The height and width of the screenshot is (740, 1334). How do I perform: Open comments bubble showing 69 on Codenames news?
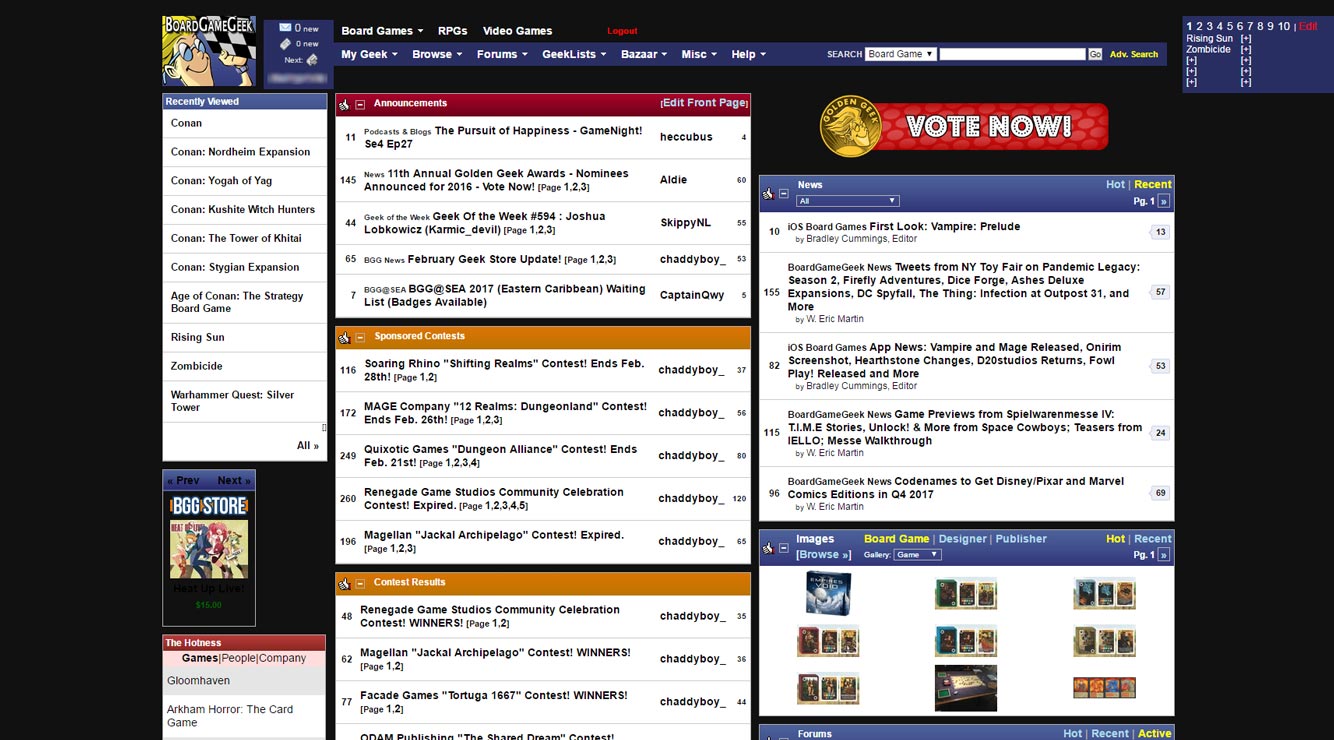point(1160,493)
